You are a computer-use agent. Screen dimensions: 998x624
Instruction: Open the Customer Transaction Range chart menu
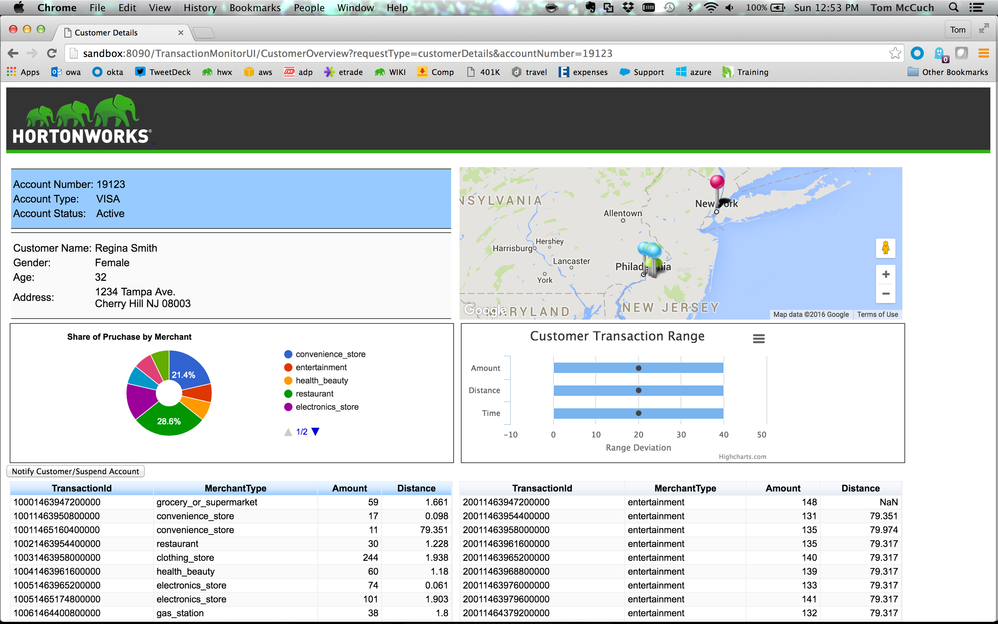(758, 339)
